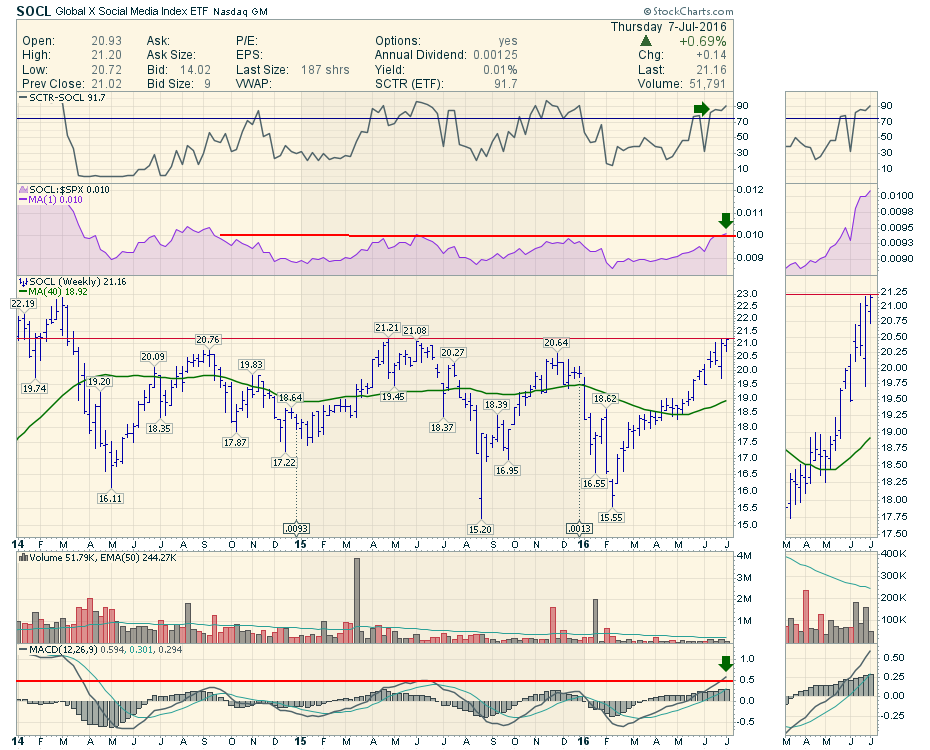Click the 15.20 price low label
Image resolution: width=930 pixels, height=750 pixels.
(x=480, y=529)
